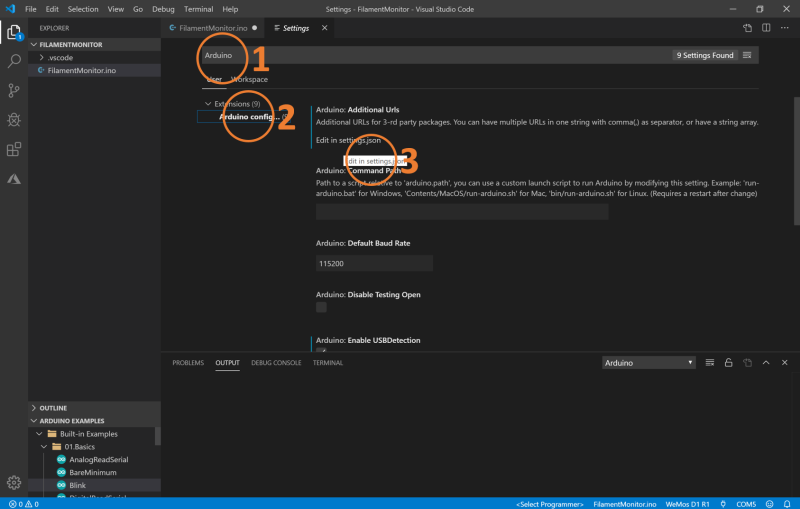Toggle Disable Testing Open checkbox
The width and height of the screenshot is (800, 509).
(x=321, y=307)
